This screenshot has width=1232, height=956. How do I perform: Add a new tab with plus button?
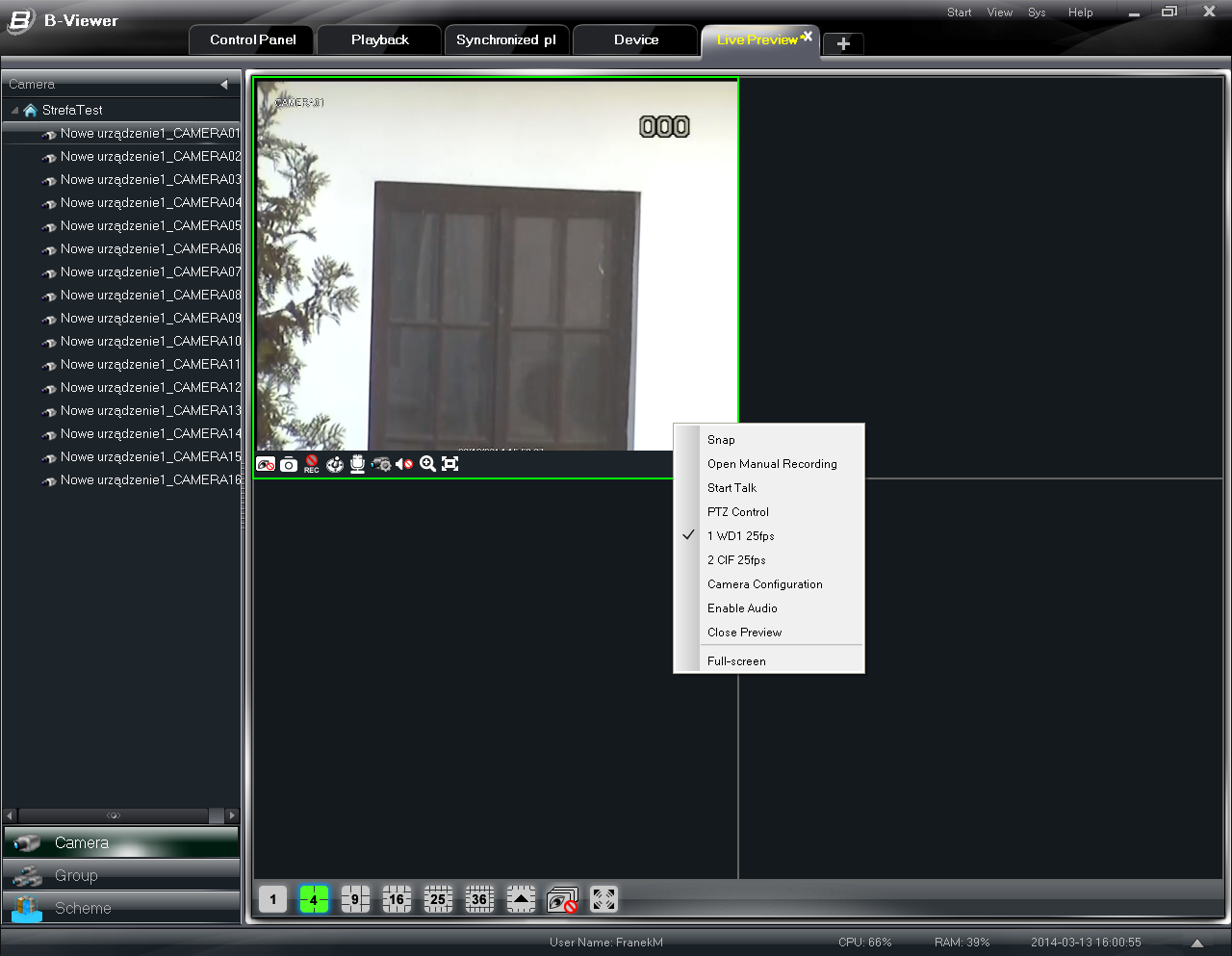(843, 44)
